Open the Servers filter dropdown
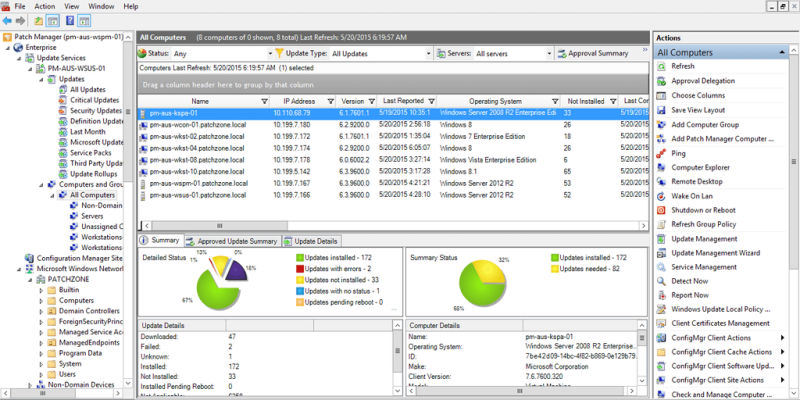 point(549,53)
